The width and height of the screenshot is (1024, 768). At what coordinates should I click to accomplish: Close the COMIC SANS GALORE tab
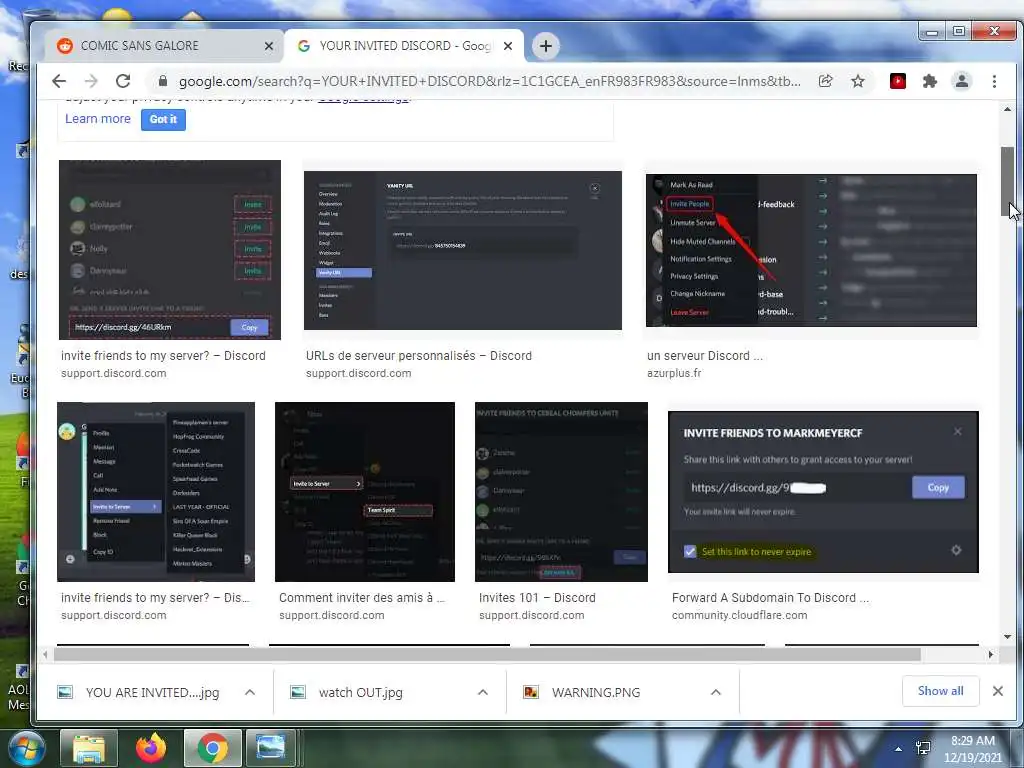click(268, 46)
